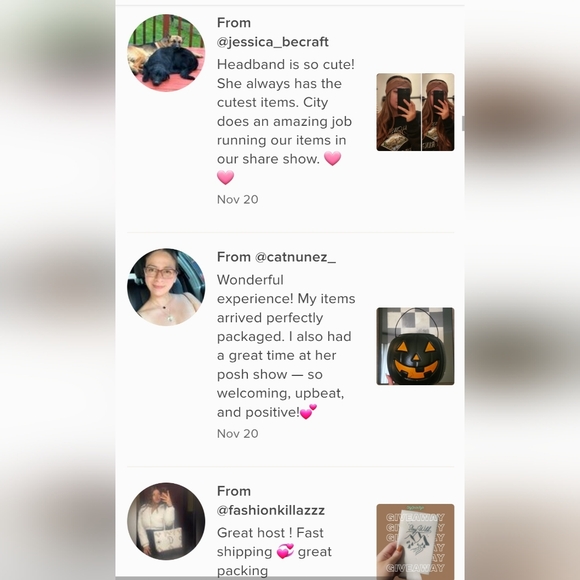
Task: Click the Nov 20 date under catnunez_'s review
Action: 237,434
